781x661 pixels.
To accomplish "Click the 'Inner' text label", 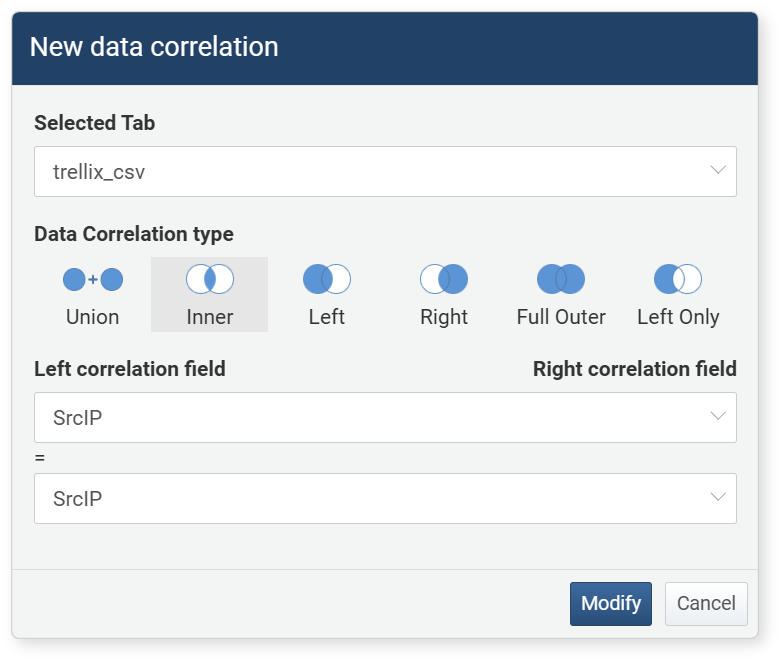I will click(x=210, y=317).
